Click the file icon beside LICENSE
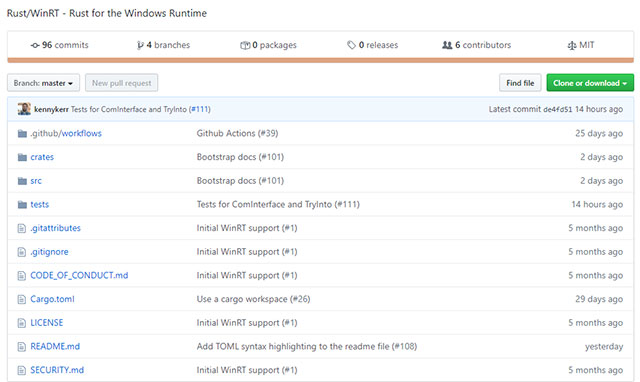640x382 pixels. click(x=22, y=323)
